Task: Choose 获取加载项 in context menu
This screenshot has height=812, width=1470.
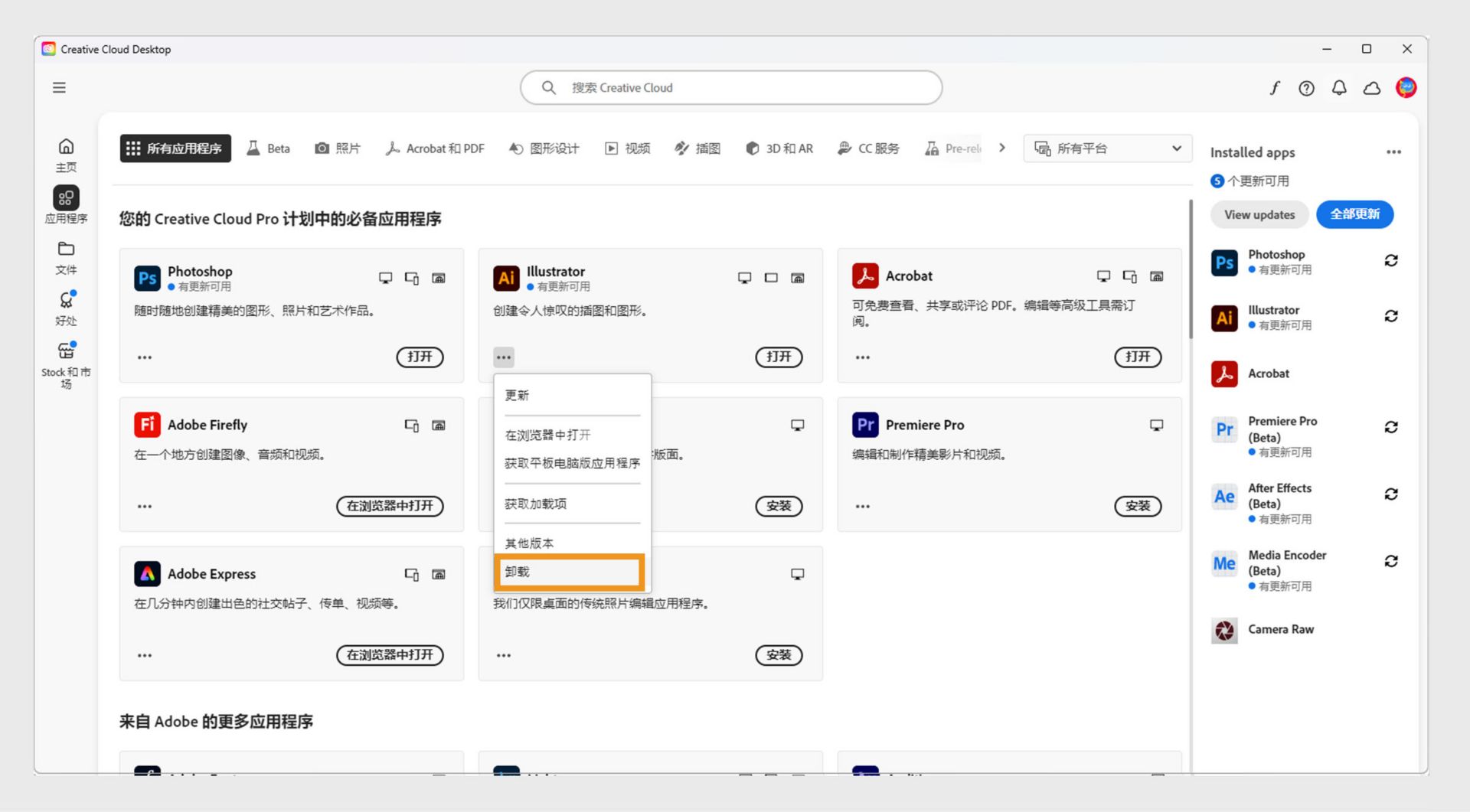Action: click(x=572, y=504)
